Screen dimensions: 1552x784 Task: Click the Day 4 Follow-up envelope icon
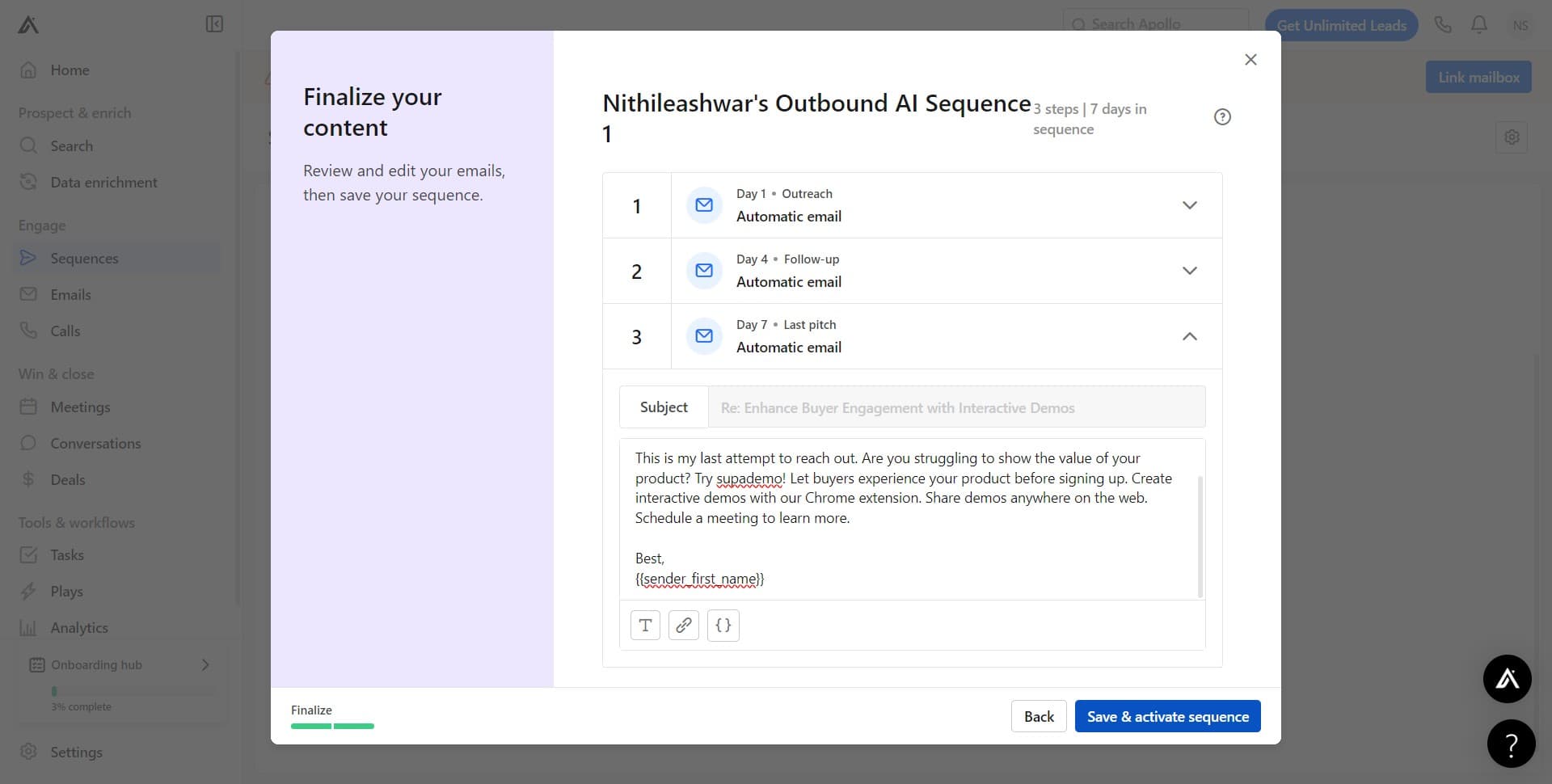pos(704,271)
